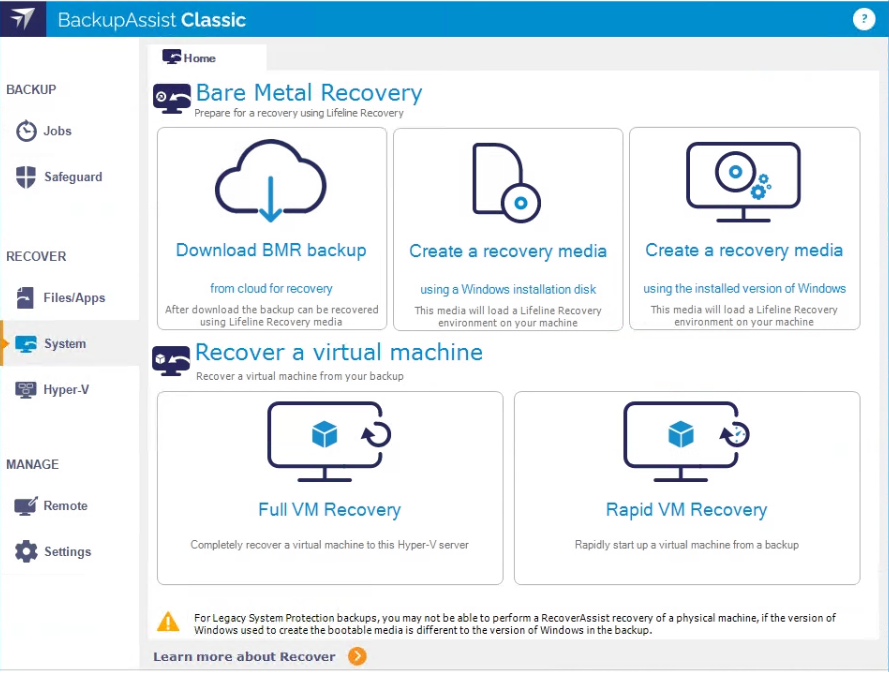The width and height of the screenshot is (889, 674).
Task: Click "from cloud for recovery" subtitle
Action: (x=271, y=289)
